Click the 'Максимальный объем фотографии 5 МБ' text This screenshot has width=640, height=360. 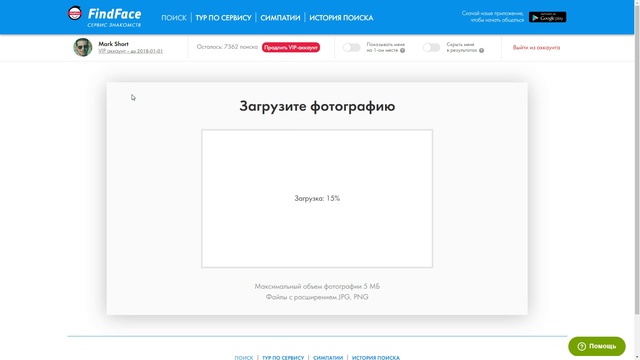[x=317, y=287]
